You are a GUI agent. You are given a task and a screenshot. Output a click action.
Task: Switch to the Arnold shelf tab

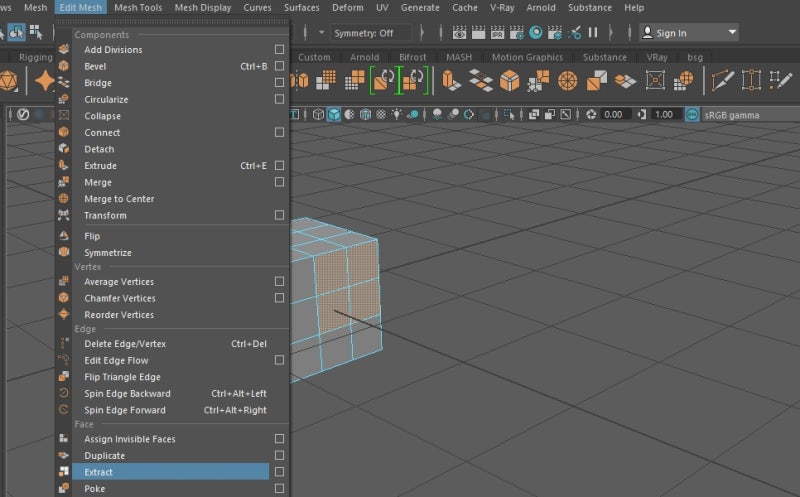click(364, 57)
